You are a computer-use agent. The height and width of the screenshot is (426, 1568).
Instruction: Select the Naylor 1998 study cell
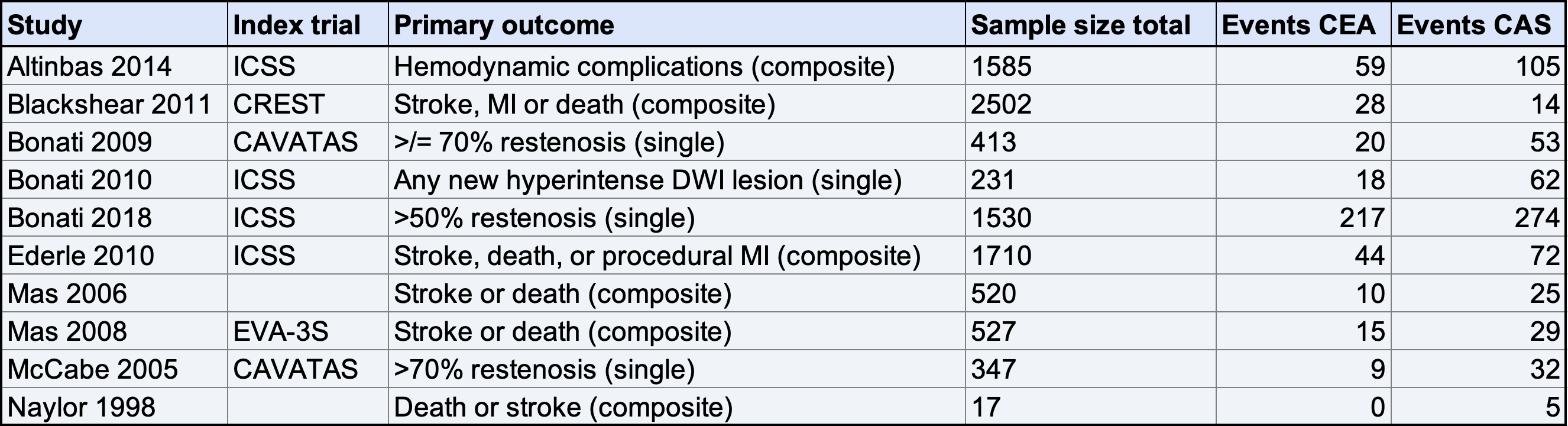point(115,406)
